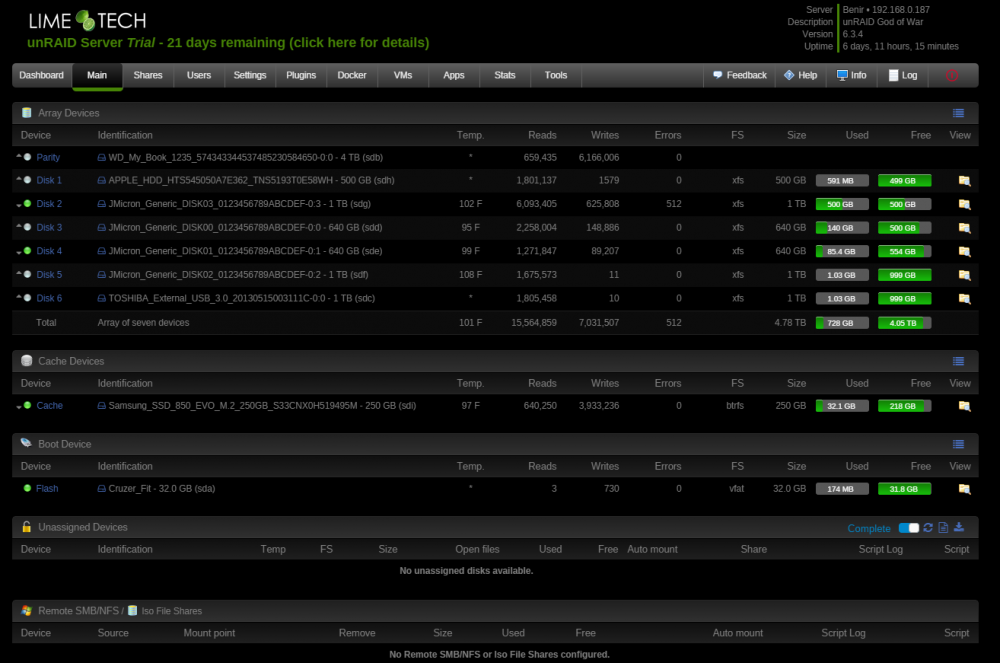Click the Unassigned Devices refresh icon
The image size is (1000, 663).
coord(928,527)
